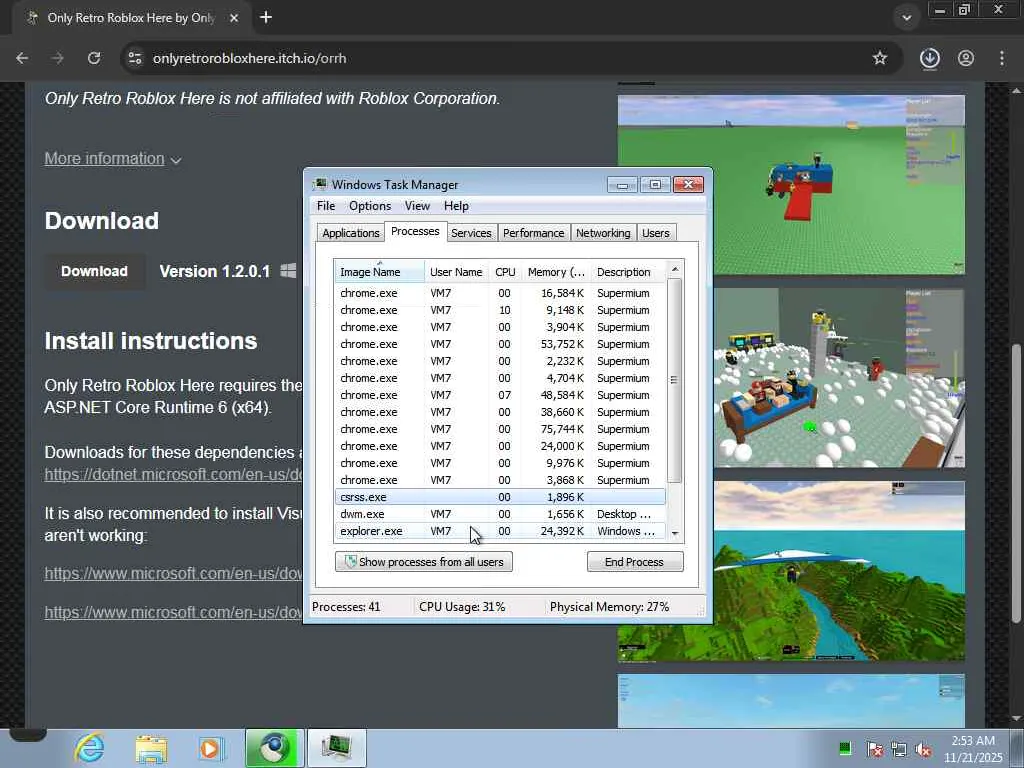
Task: Open the dotnet.microsoft.com link
Action: [173, 475]
